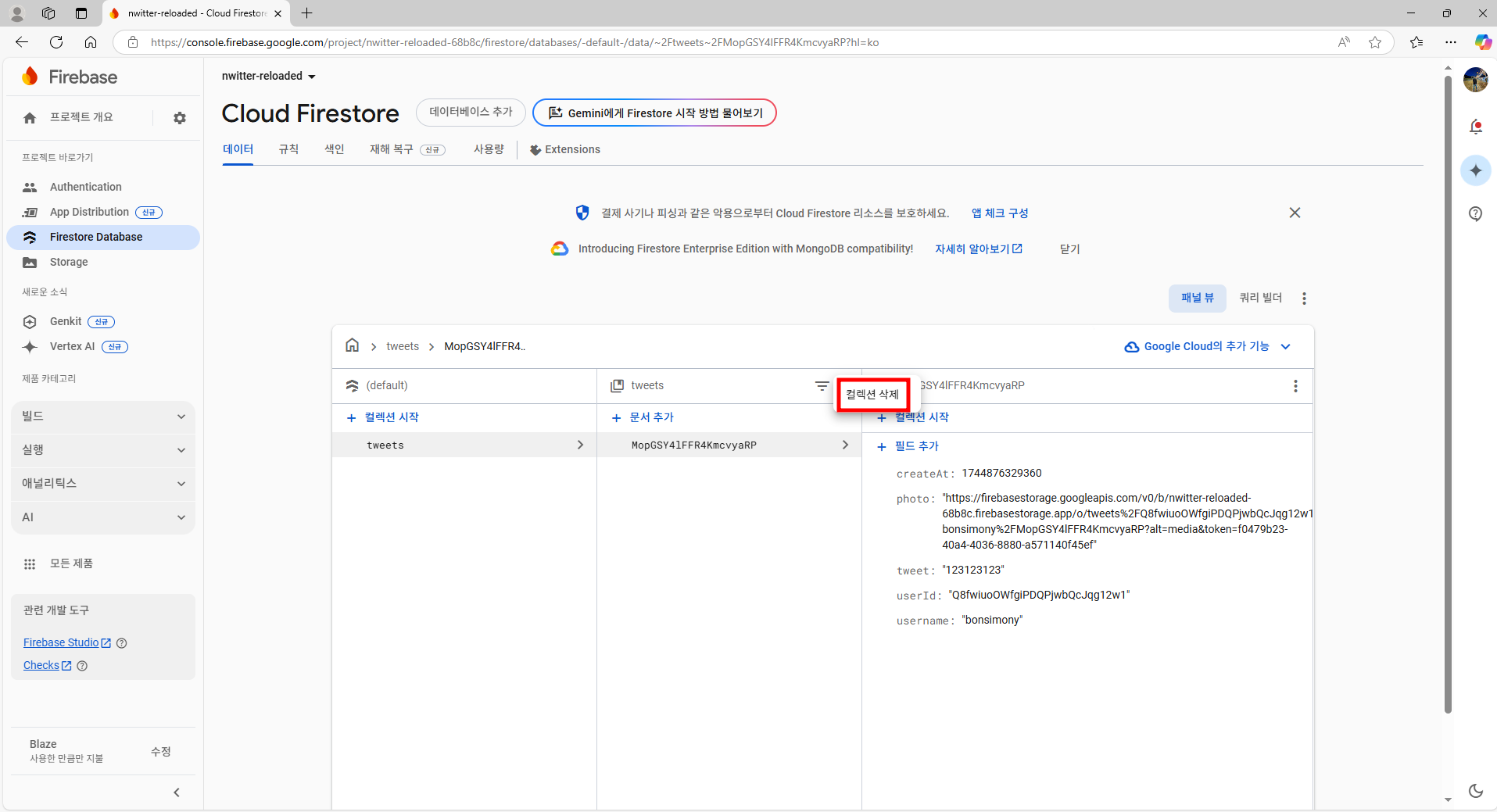Click the Firebase logo in sidebar
This screenshot has height=812, width=1497.
pos(70,77)
